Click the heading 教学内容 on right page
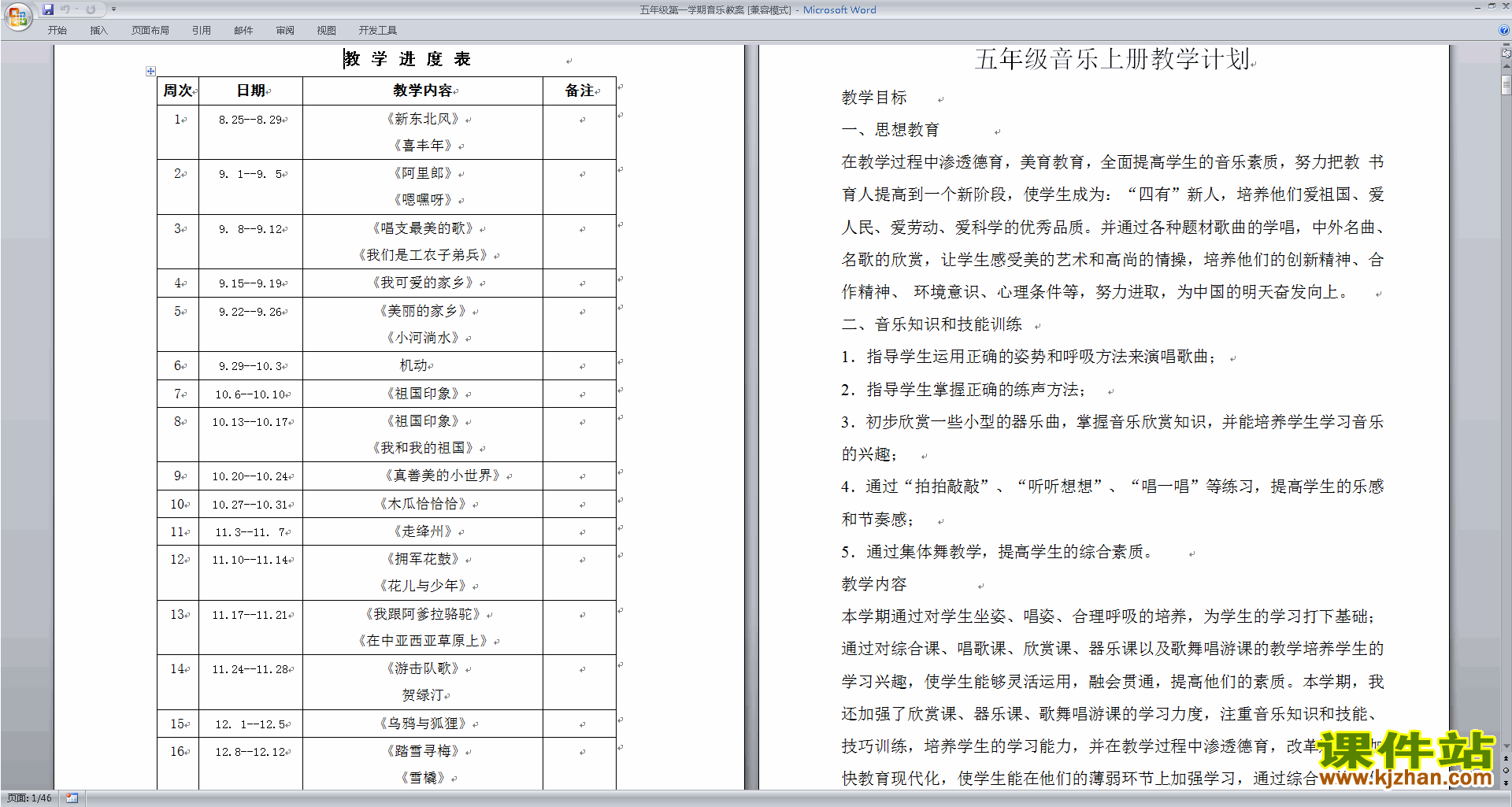1512x807 pixels. click(x=874, y=584)
